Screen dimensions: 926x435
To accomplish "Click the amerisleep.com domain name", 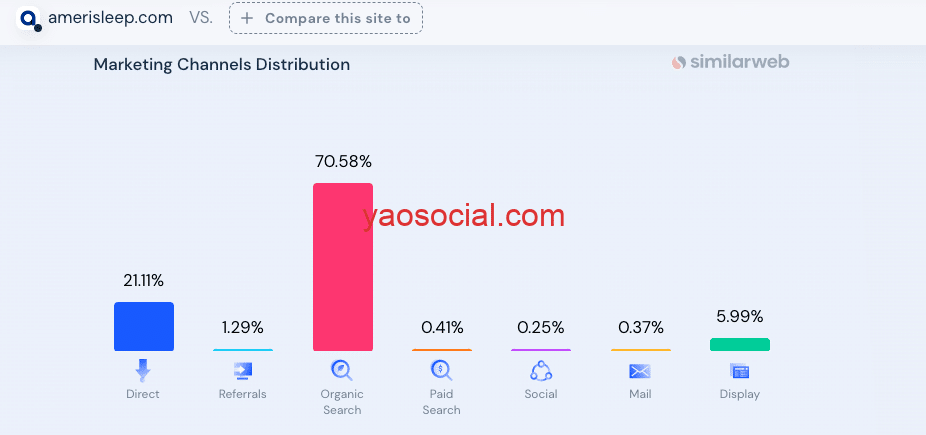I will (110, 18).
